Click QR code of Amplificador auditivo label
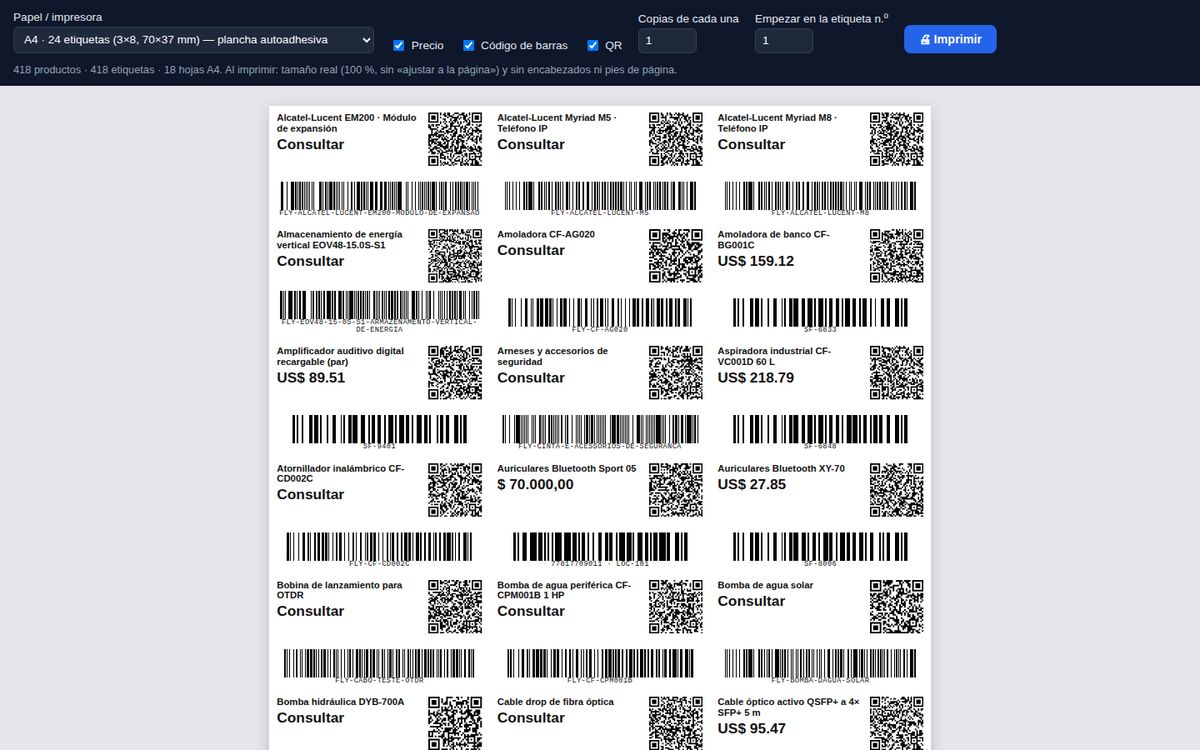Image resolution: width=1200 pixels, height=750 pixels. click(455, 373)
